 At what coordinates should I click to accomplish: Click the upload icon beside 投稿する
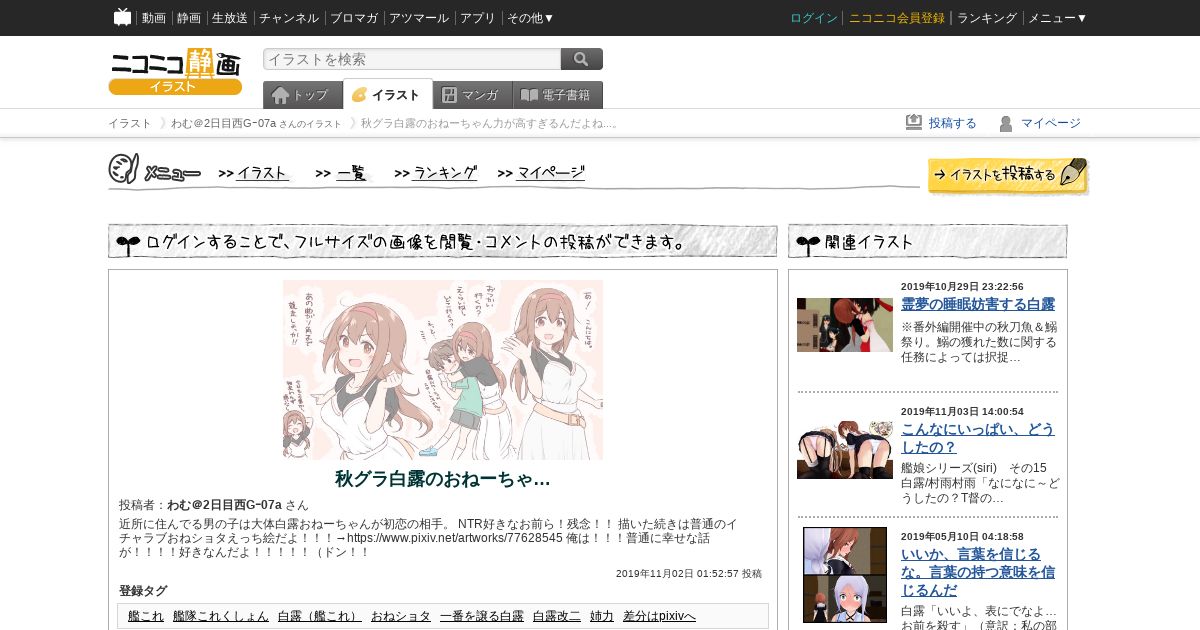coord(914,122)
